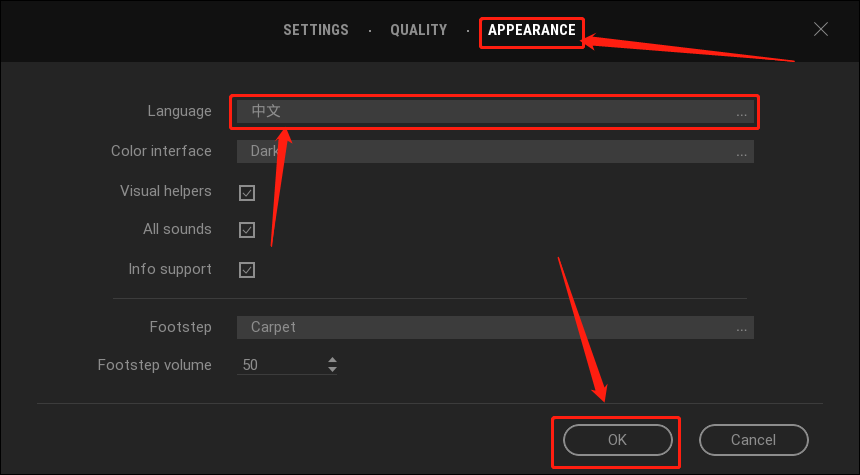This screenshot has height=475, width=860.
Task: Click into the Footstep volume value field
Action: [x=281, y=365]
